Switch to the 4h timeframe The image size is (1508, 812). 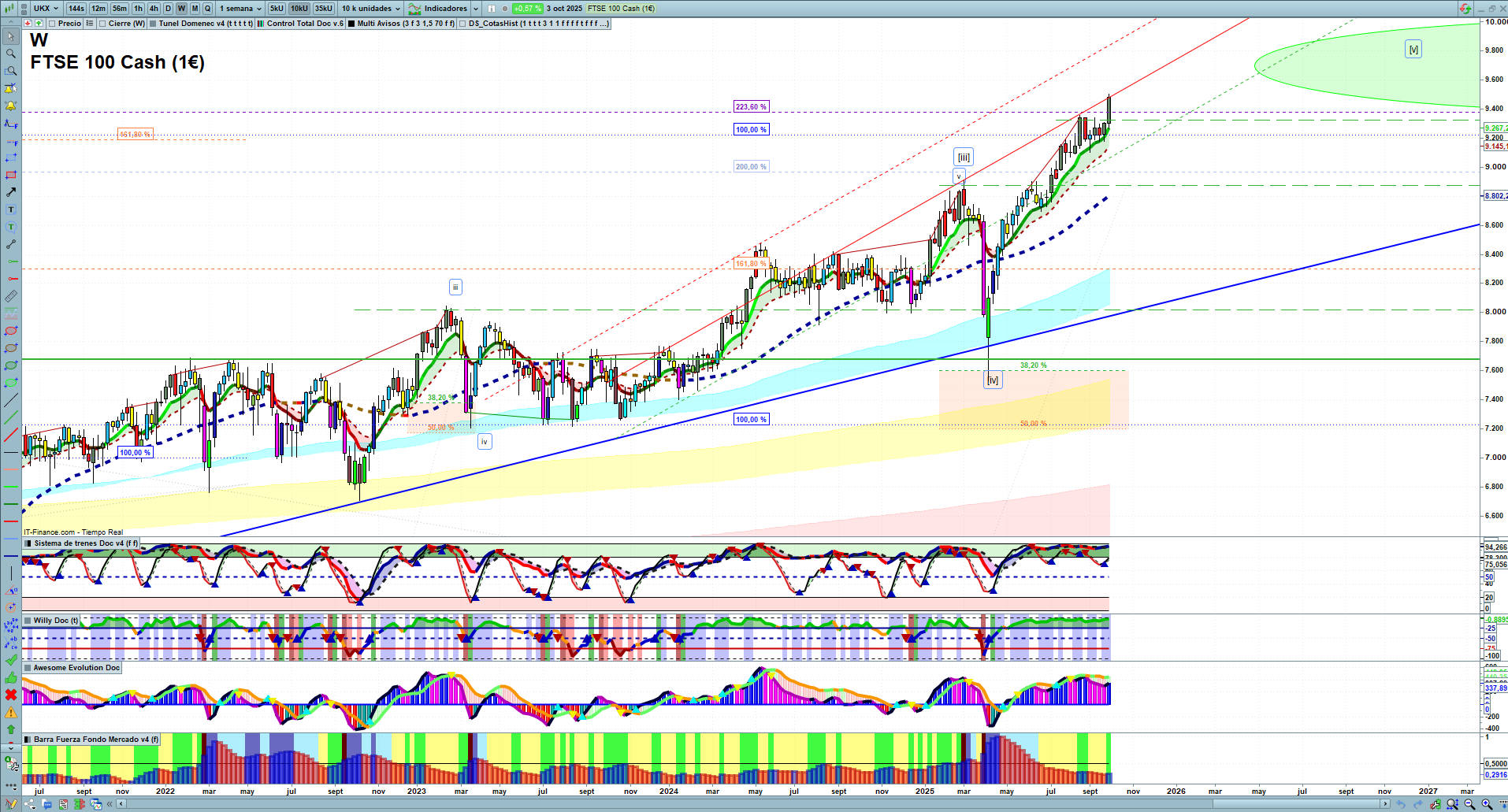pyautogui.click(x=154, y=9)
